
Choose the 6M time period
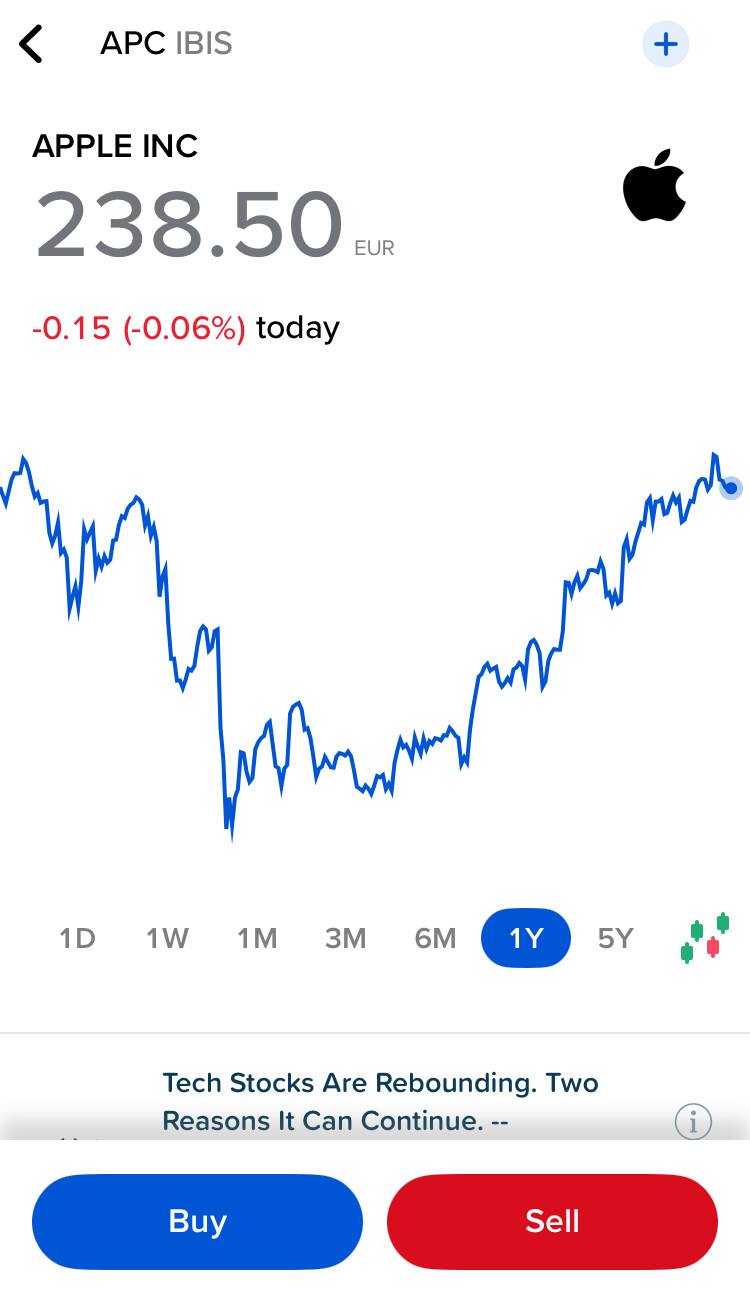436,939
